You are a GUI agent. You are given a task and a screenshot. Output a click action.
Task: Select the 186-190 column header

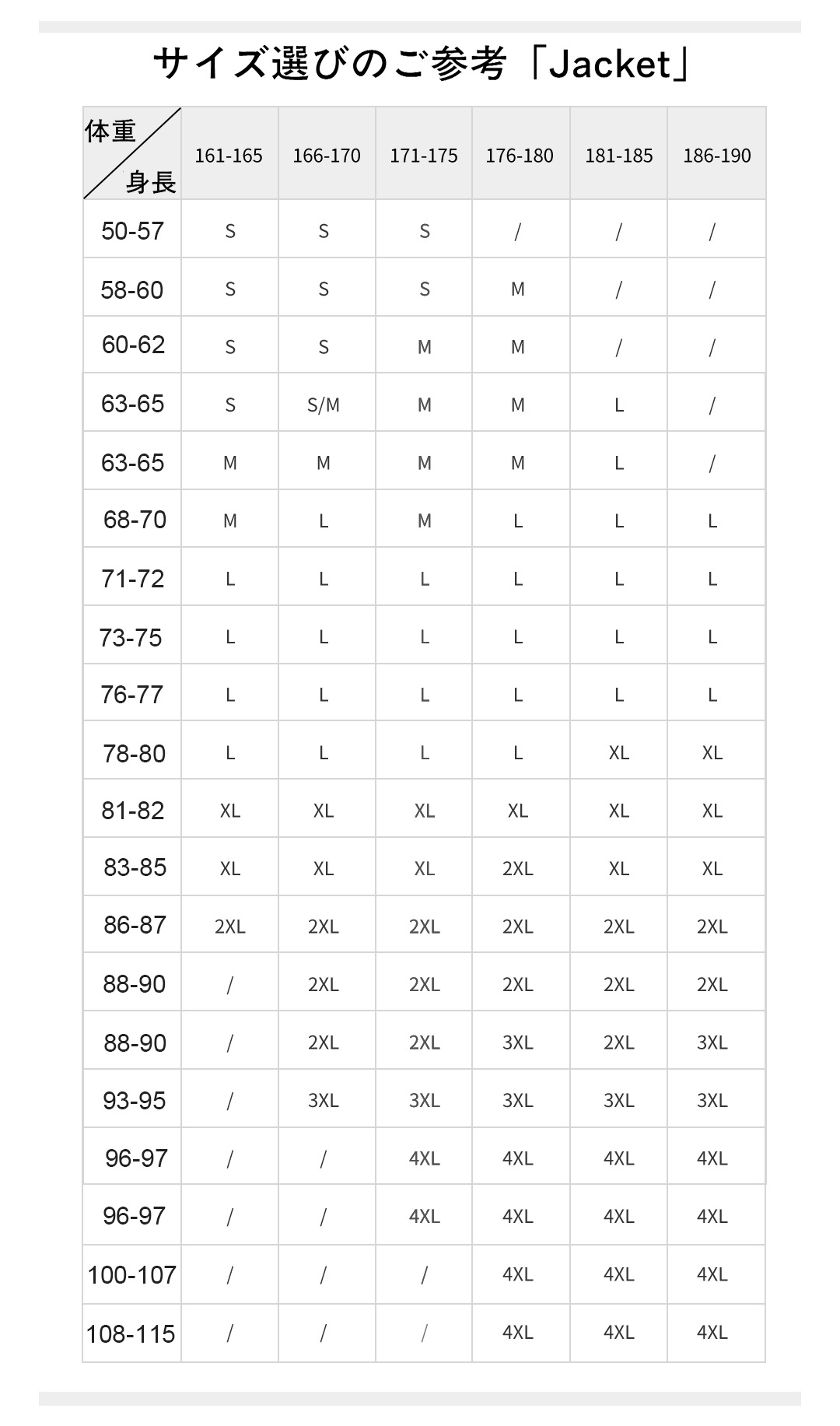click(x=716, y=156)
